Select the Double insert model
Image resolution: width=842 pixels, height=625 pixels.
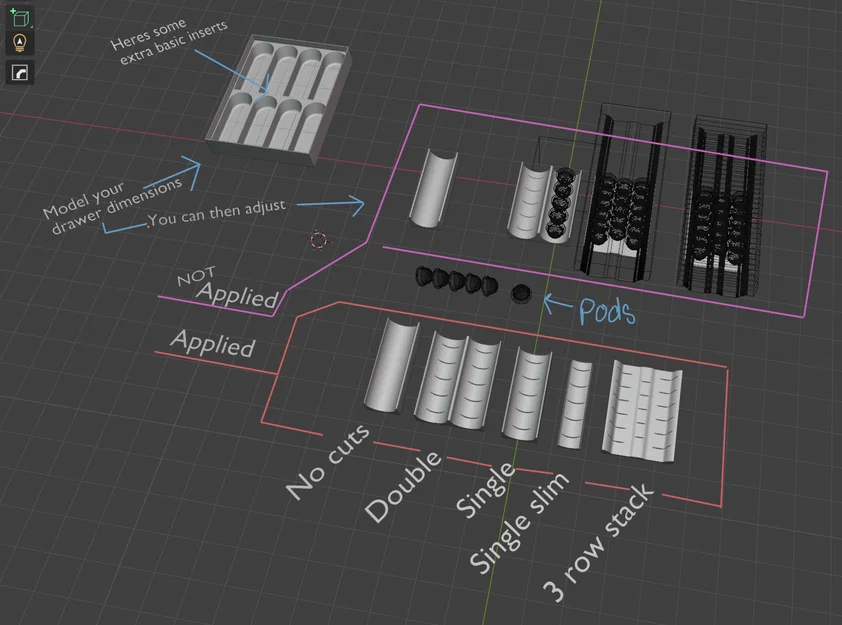[457, 380]
